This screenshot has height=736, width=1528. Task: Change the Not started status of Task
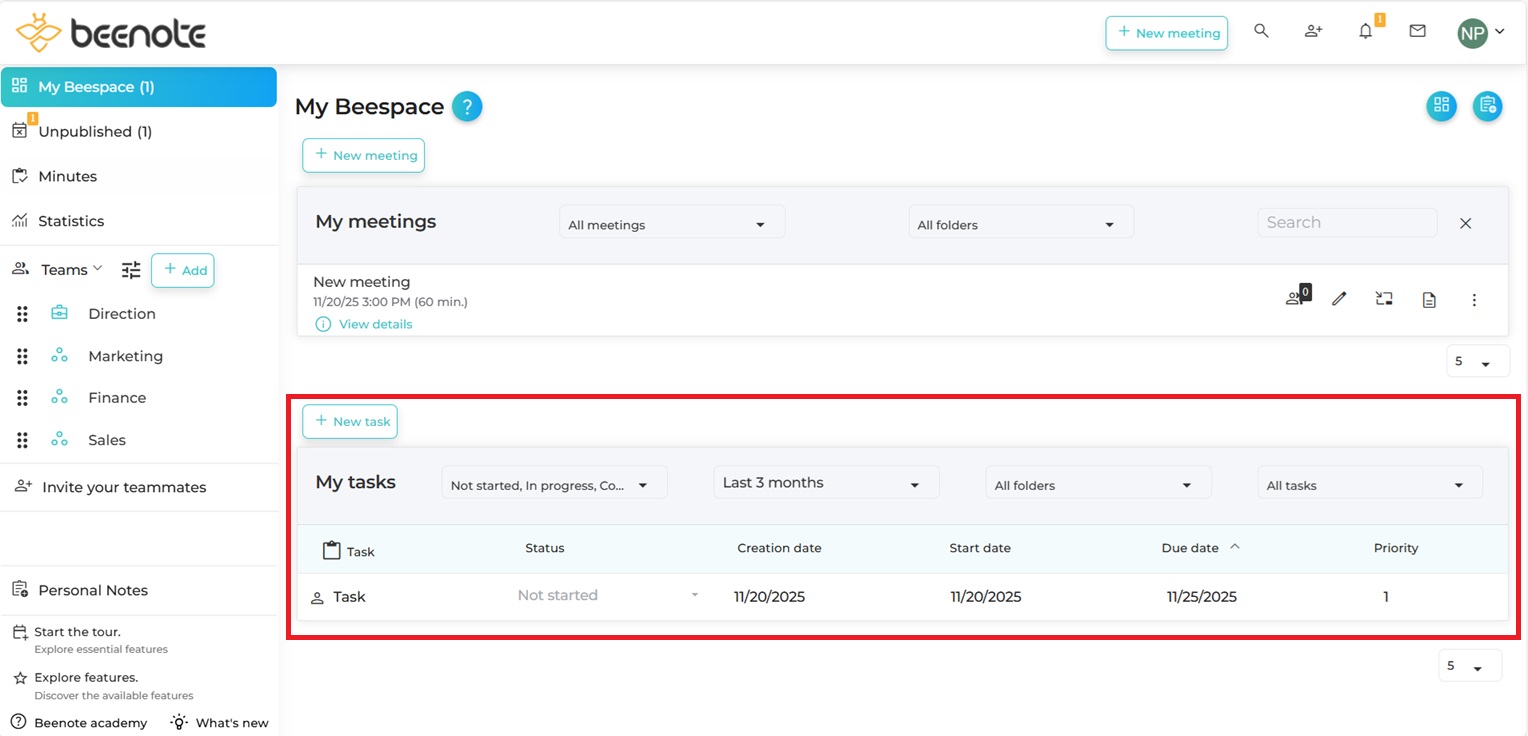[607, 596]
